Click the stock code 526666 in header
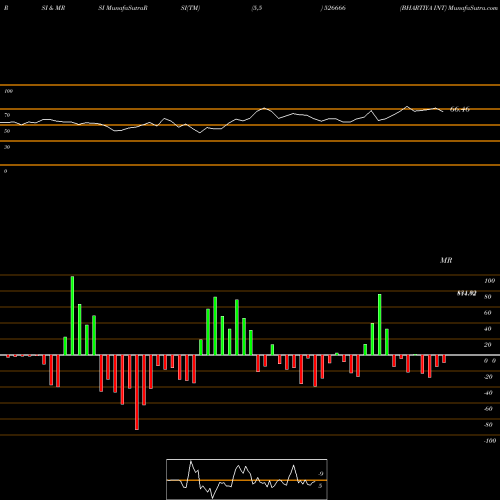 [334, 8]
